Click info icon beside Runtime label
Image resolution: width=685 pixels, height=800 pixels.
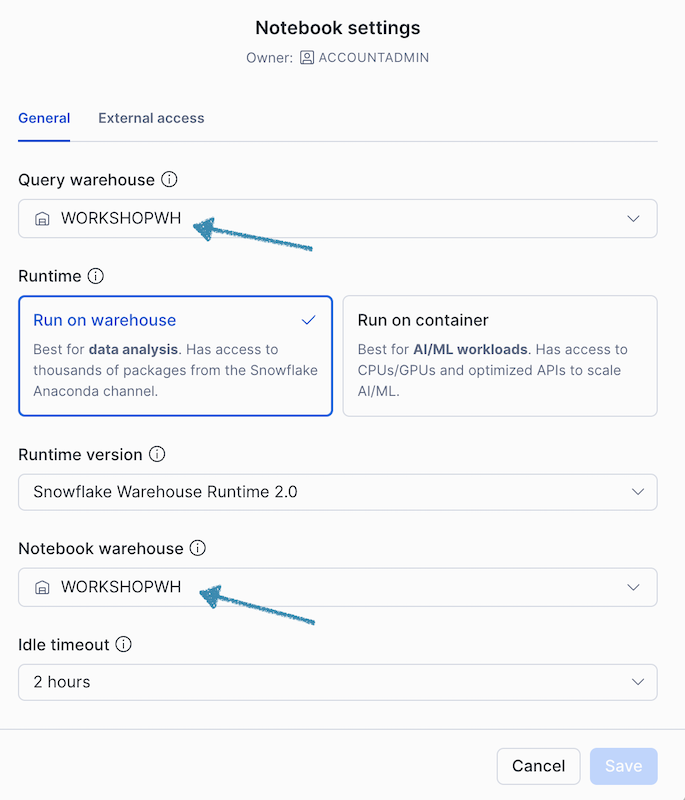(x=96, y=275)
